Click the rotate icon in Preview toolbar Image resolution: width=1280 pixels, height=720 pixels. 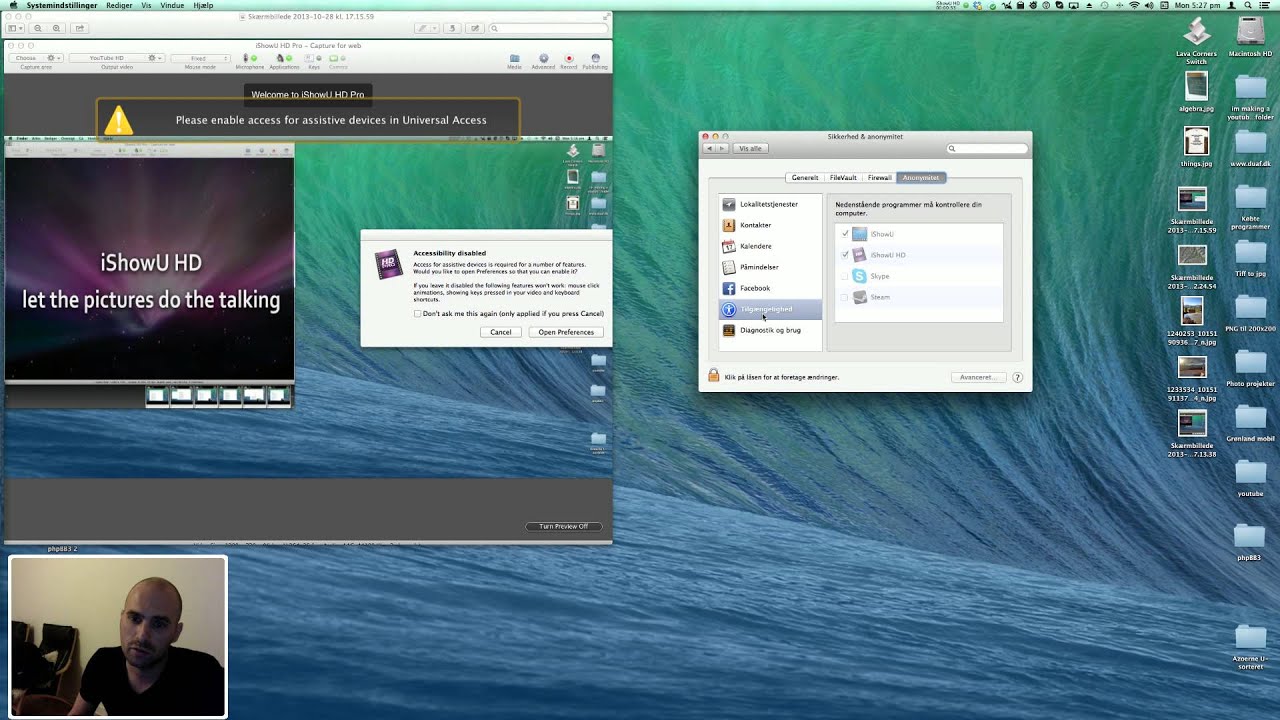point(452,28)
